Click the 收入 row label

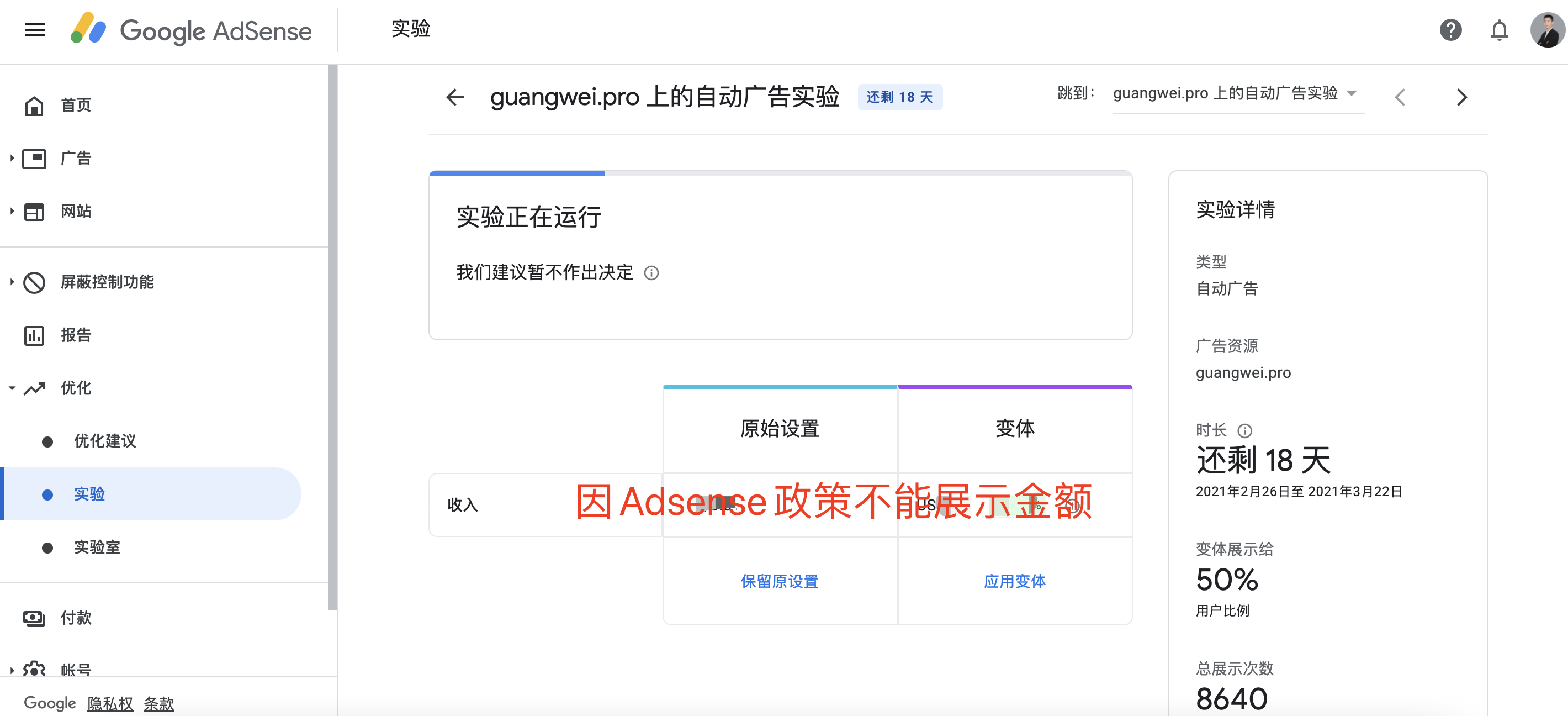click(x=463, y=505)
